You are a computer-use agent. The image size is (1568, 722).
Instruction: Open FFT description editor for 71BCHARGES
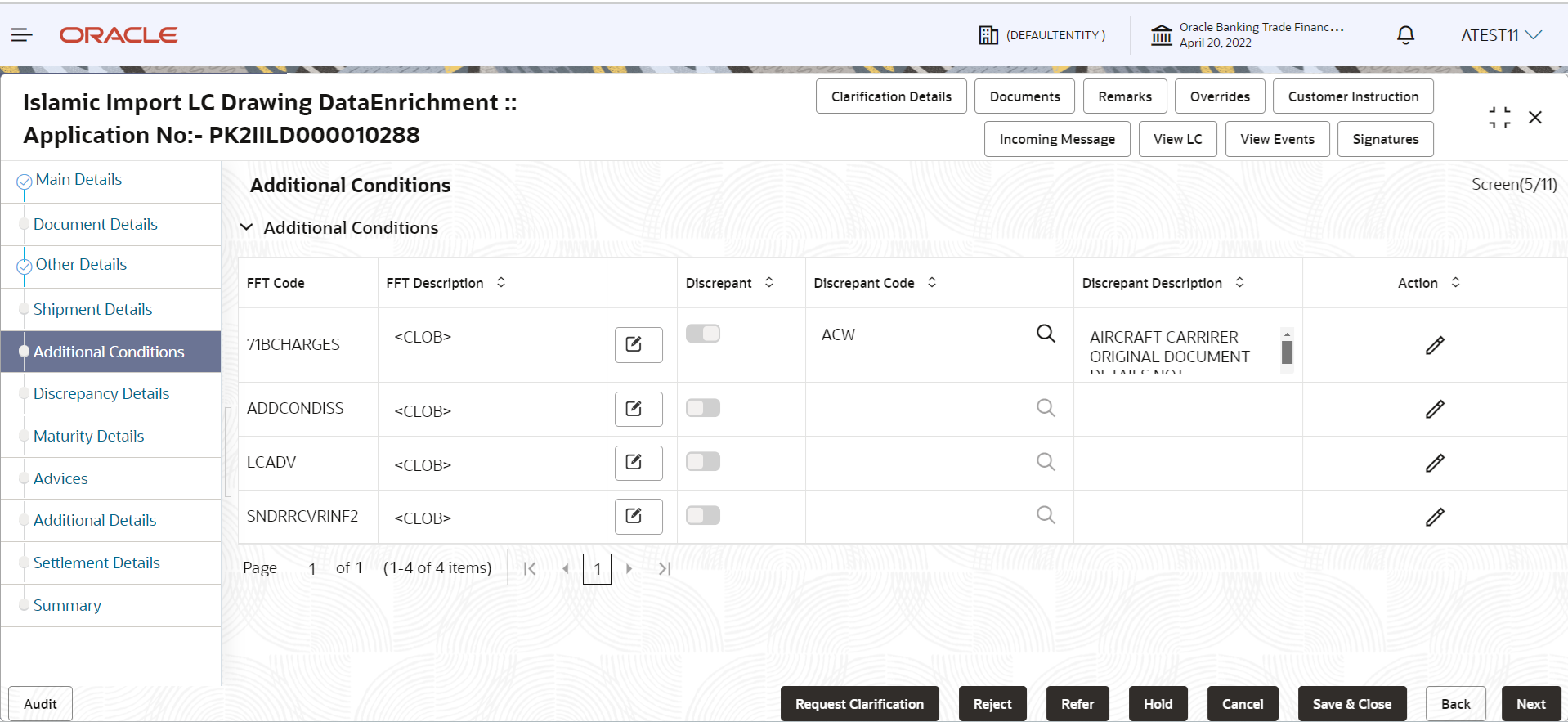coord(638,344)
